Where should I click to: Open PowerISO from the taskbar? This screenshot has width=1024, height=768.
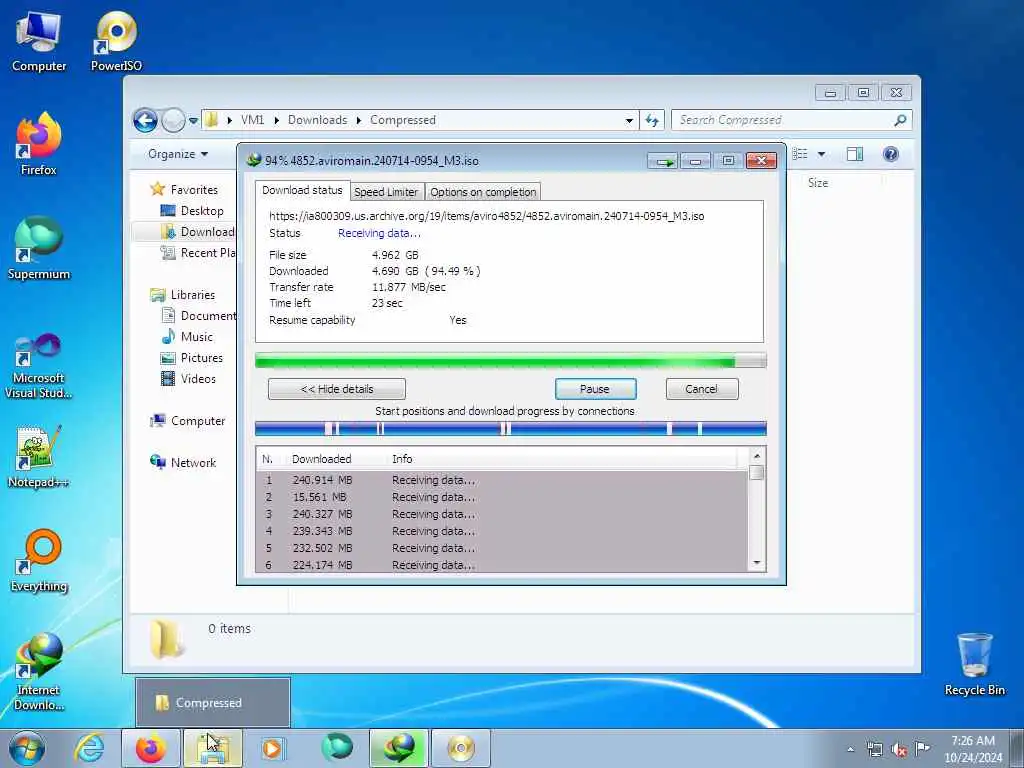click(x=460, y=748)
